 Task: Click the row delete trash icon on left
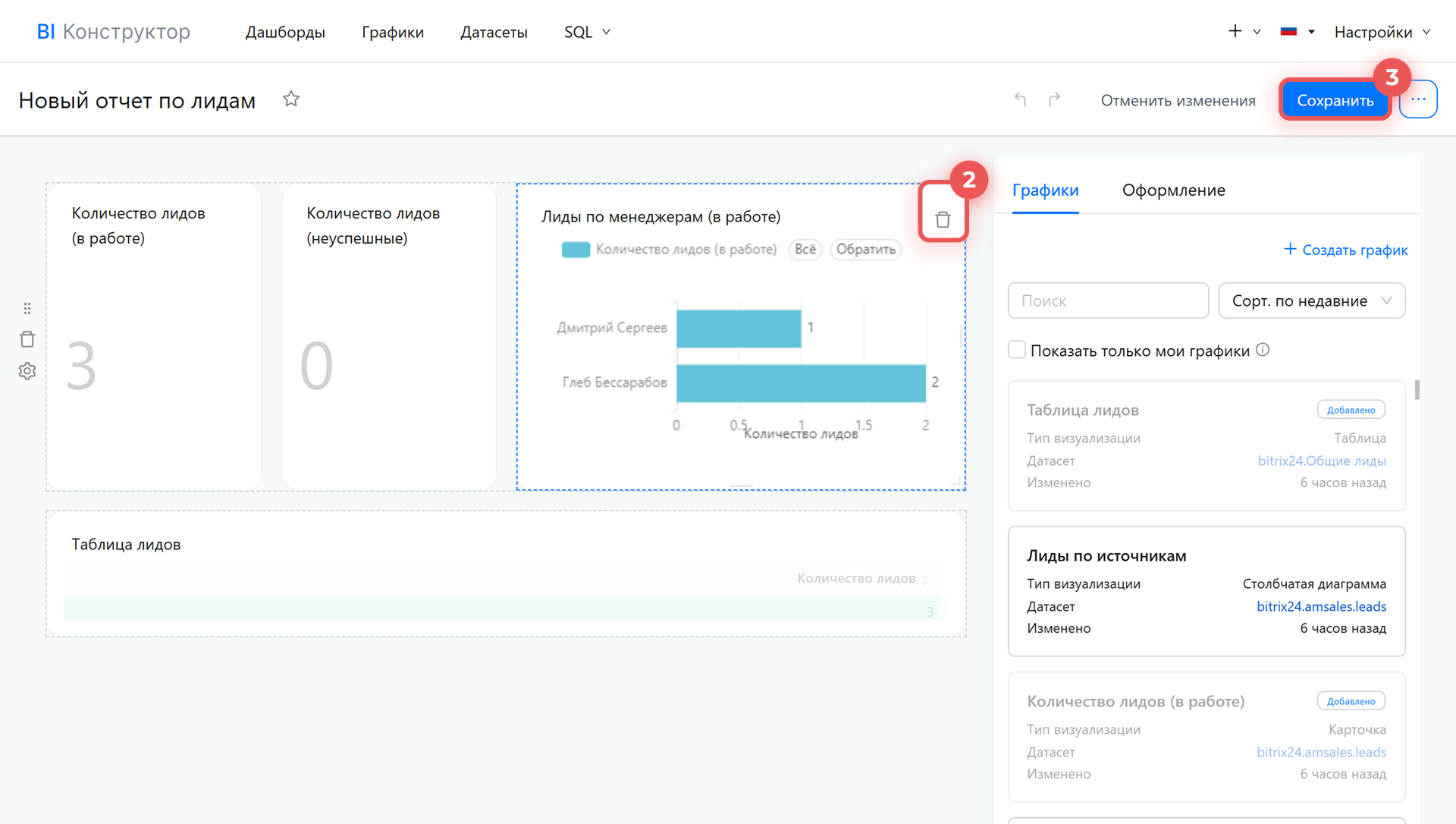(27, 339)
